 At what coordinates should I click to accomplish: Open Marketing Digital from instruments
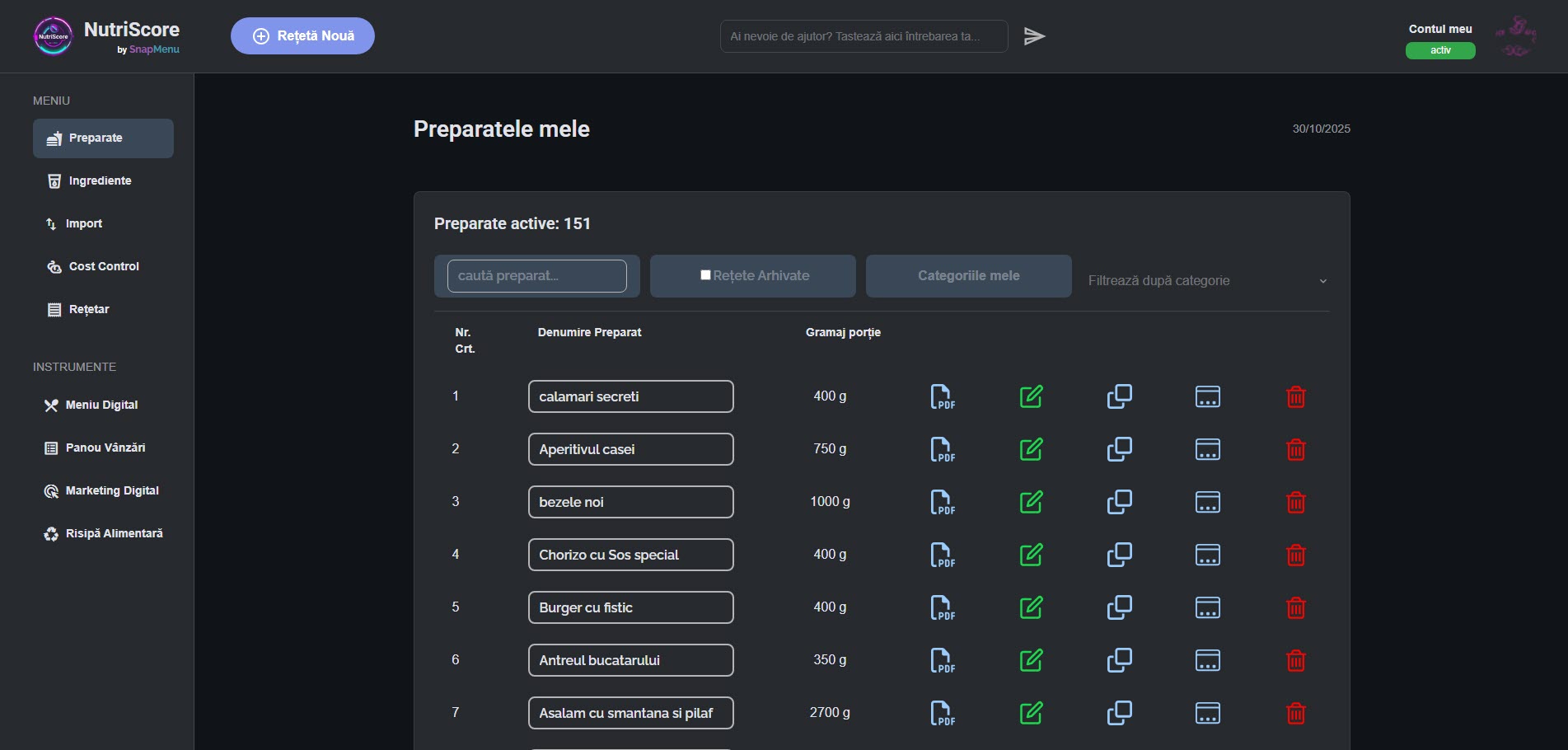coord(111,490)
